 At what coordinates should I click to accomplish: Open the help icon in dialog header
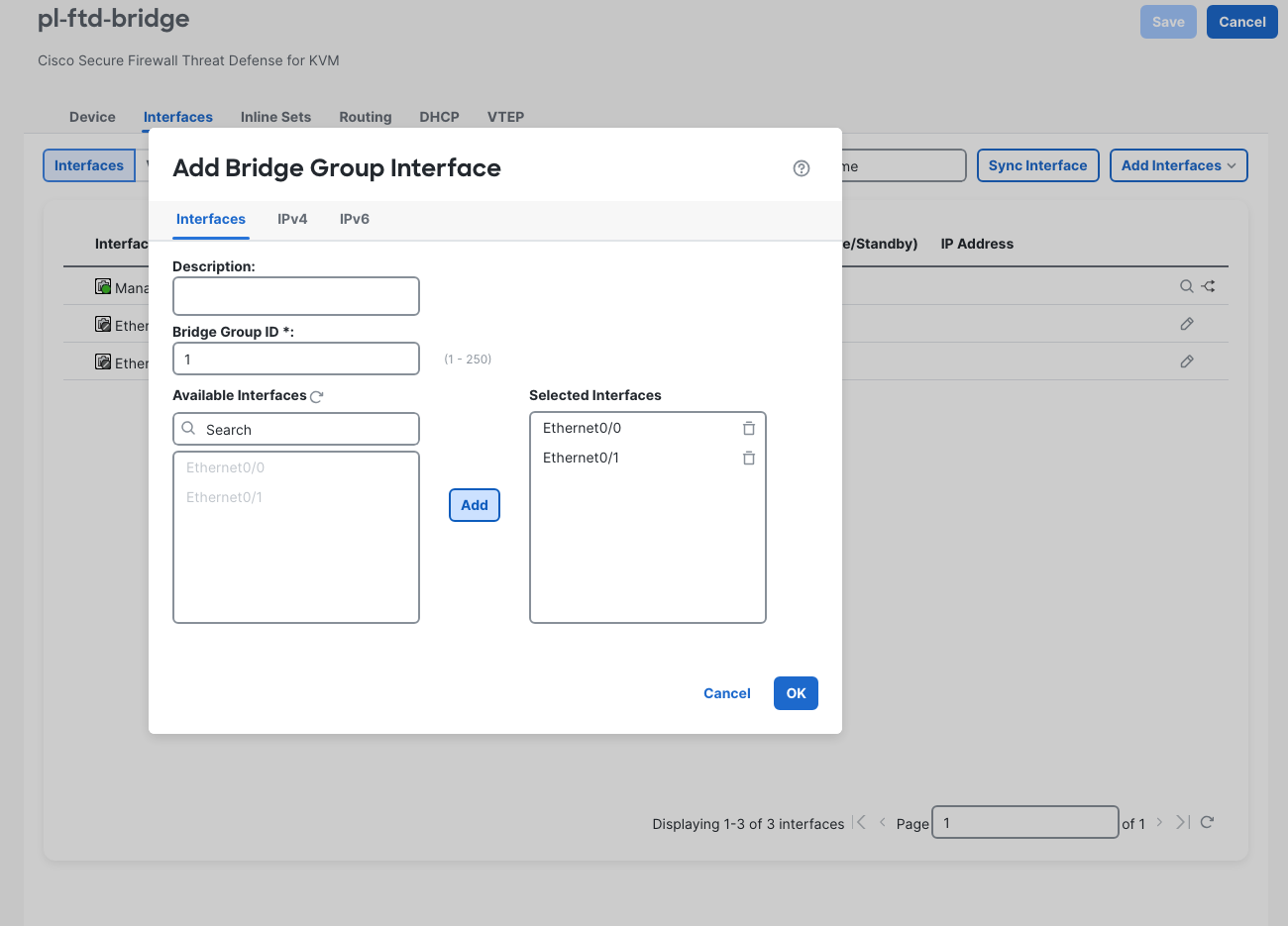(x=802, y=168)
